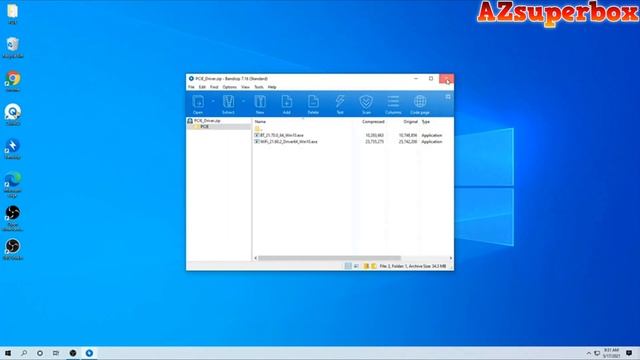Click the Add files toolbar icon
Screen dimensions: 640x360
pos(287,104)
